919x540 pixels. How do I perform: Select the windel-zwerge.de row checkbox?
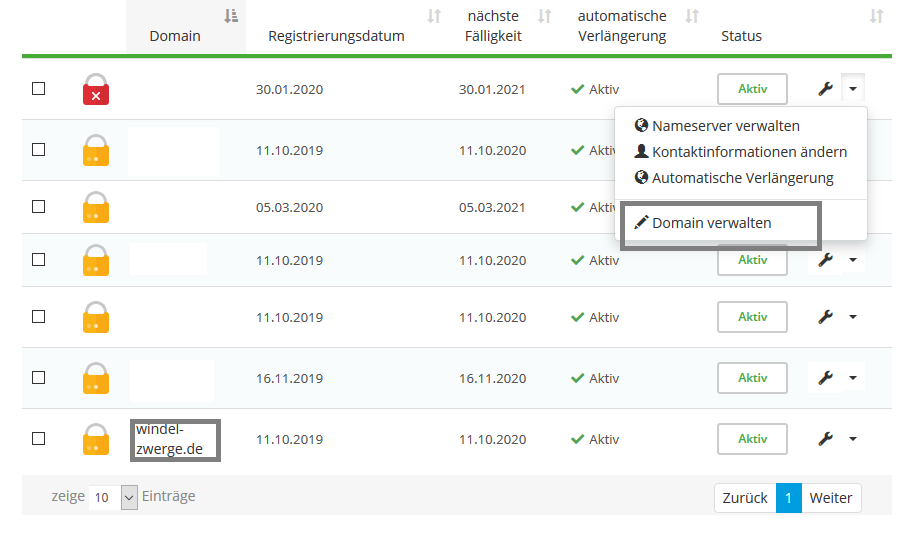click(x=39, y=439)
